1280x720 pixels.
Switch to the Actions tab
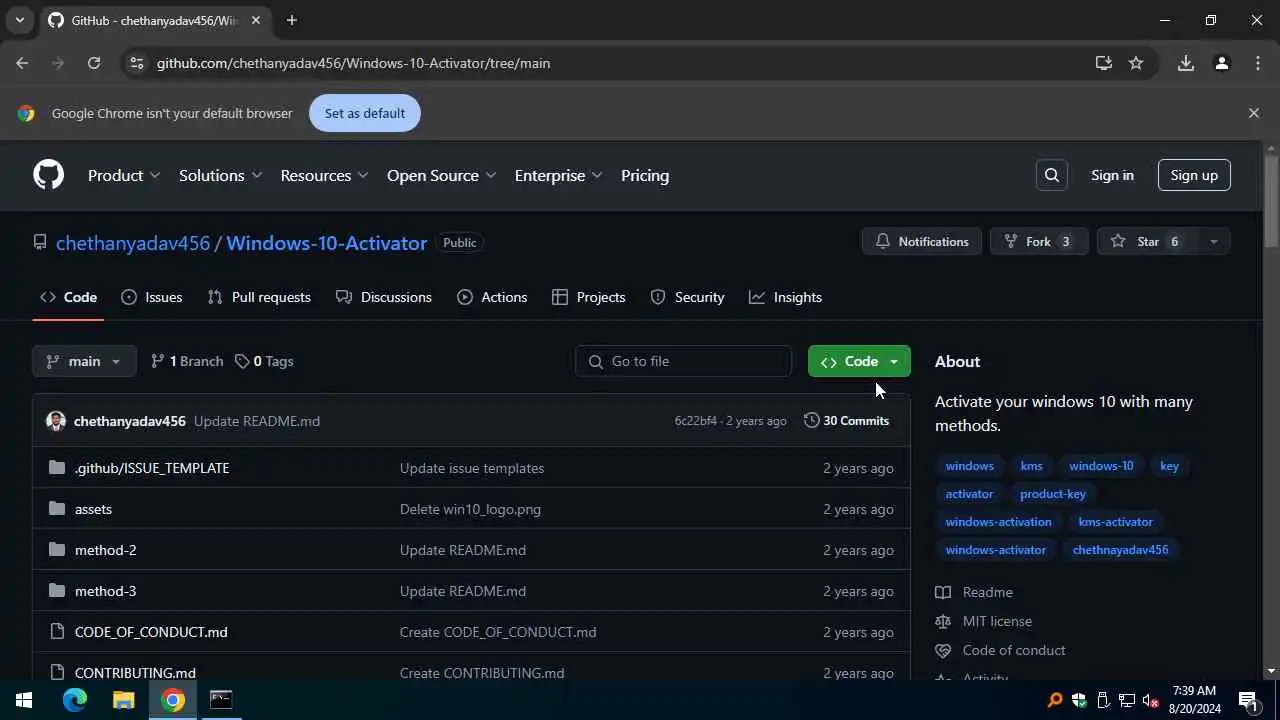(x=492, y=297)
